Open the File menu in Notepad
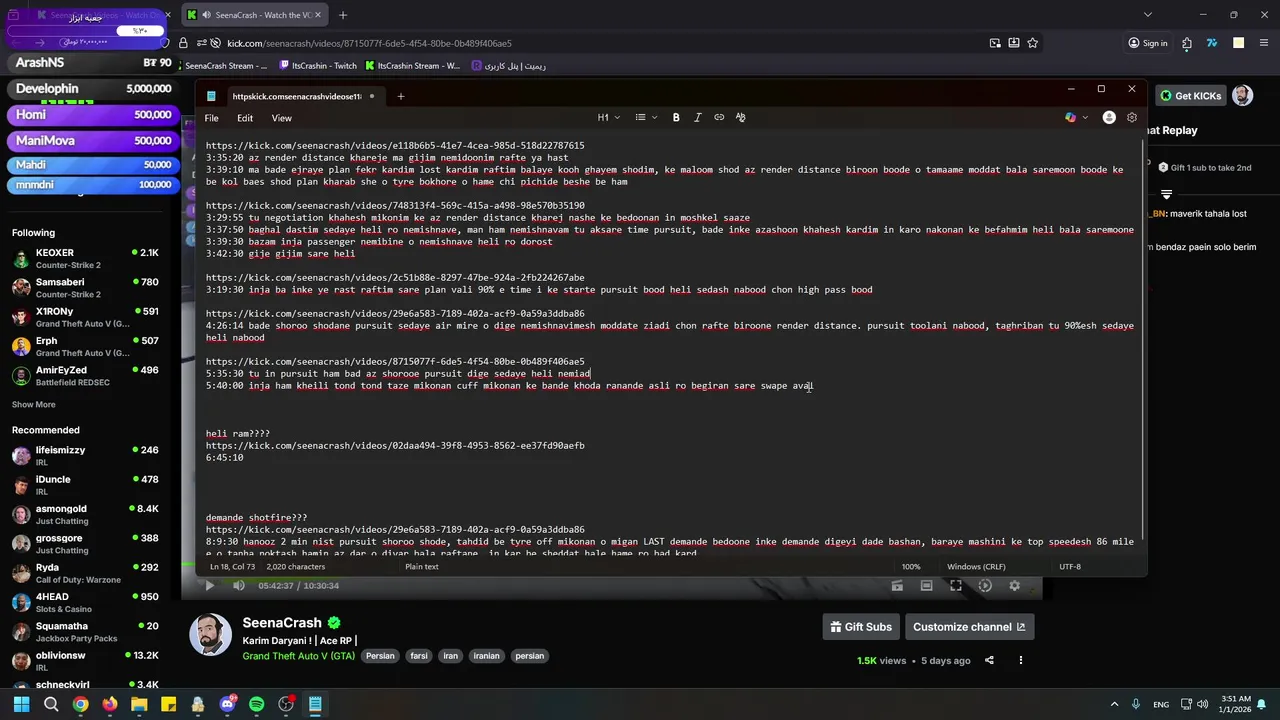The image size is (1280, 720). pyautogui.click(x=212, y=118)
